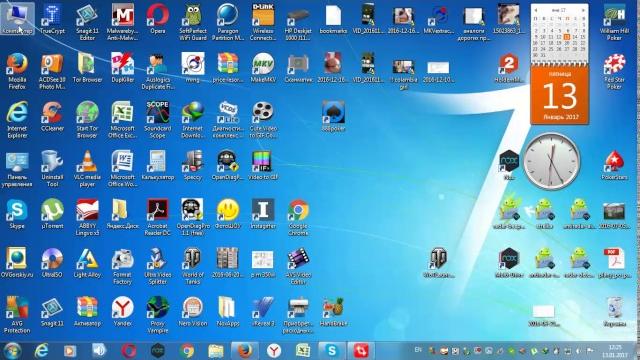Launch UltraISO from the desktop
Image resolution: width=640 pixels, height=360 pixels.
coord(52,263)
